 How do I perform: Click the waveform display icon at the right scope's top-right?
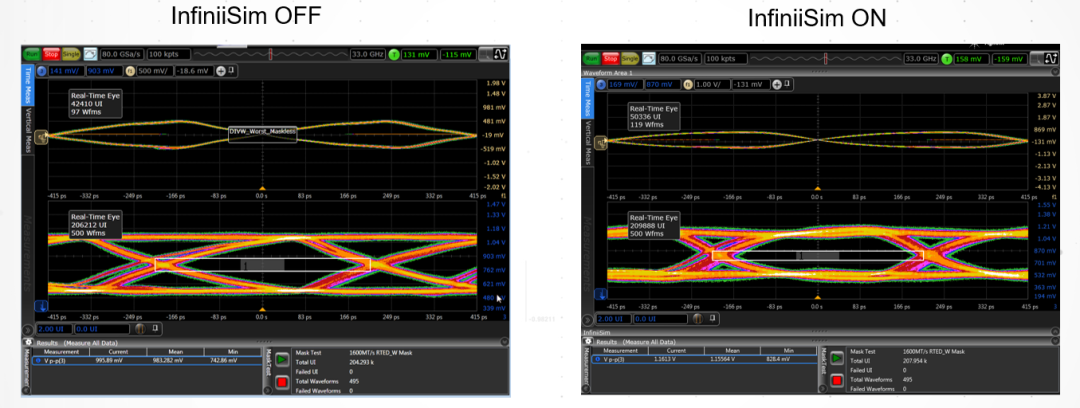[x=1051, y=59]
